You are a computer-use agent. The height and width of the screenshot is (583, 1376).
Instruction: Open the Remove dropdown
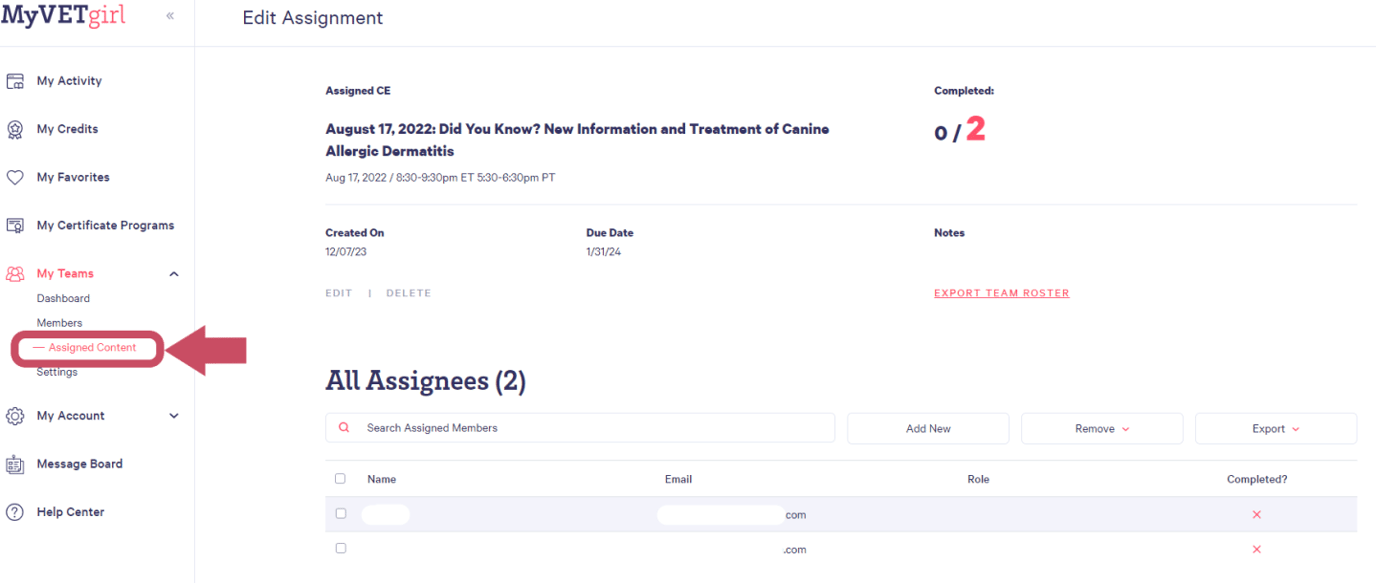[x=1101, y=428]
